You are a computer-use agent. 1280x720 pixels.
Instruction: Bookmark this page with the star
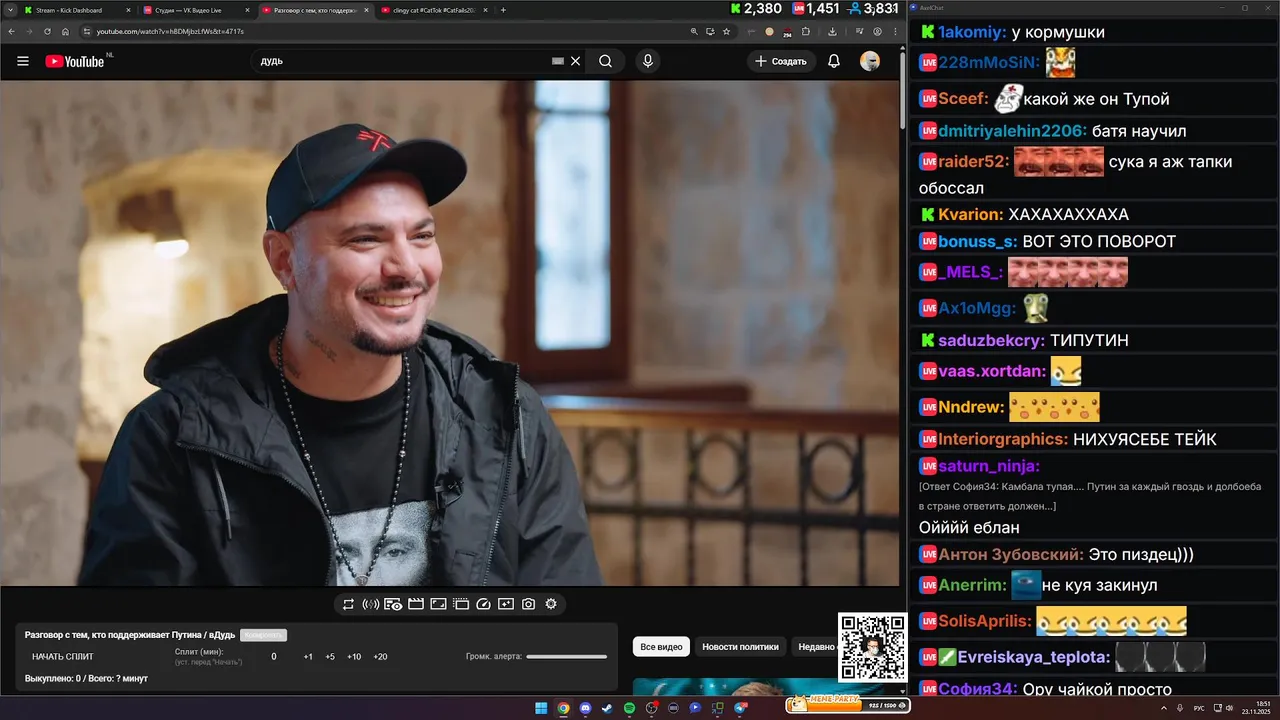[726, 31]
